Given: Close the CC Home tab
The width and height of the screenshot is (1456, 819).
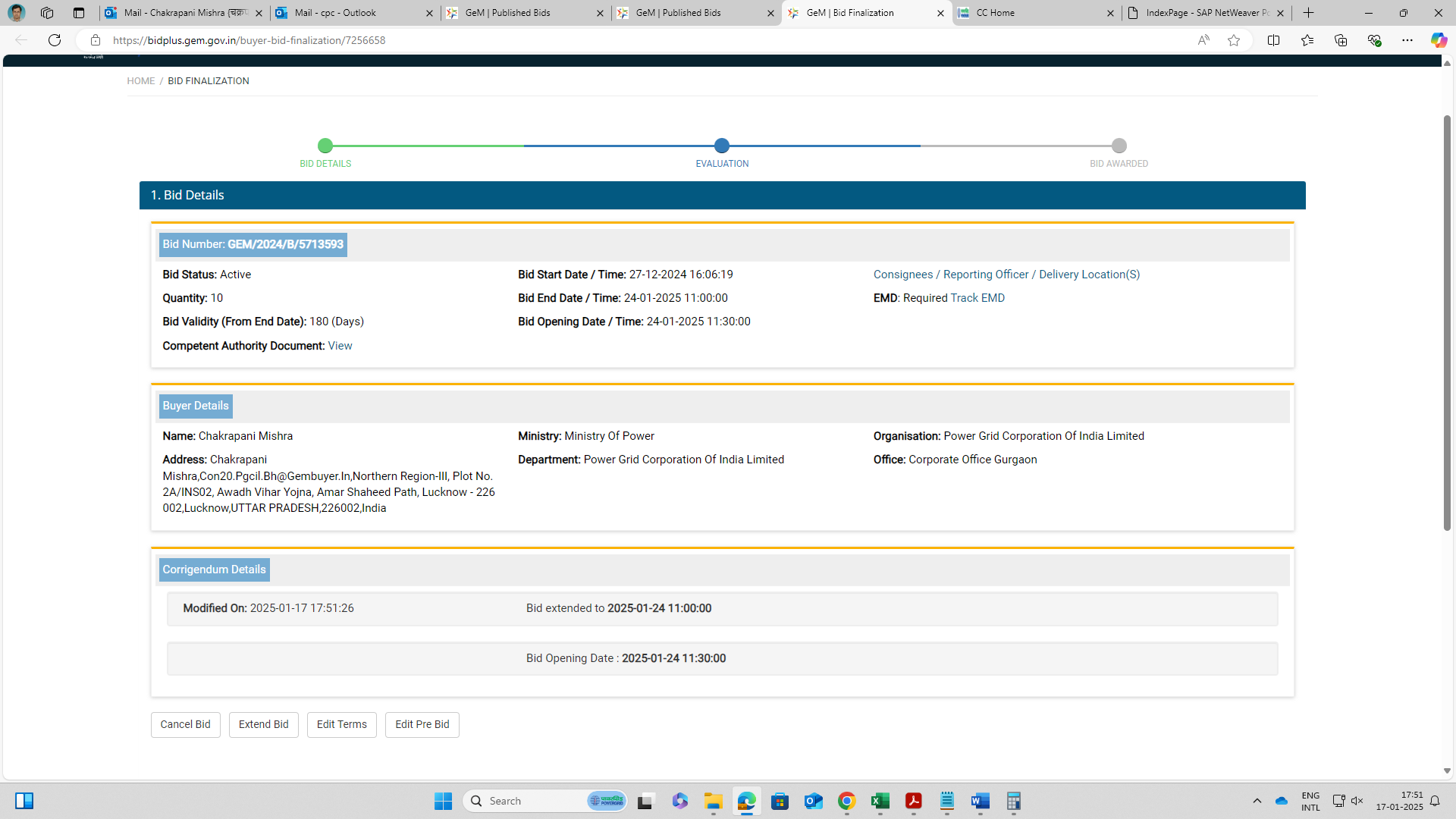Looking at the screenshot, I should (1110, 13).
